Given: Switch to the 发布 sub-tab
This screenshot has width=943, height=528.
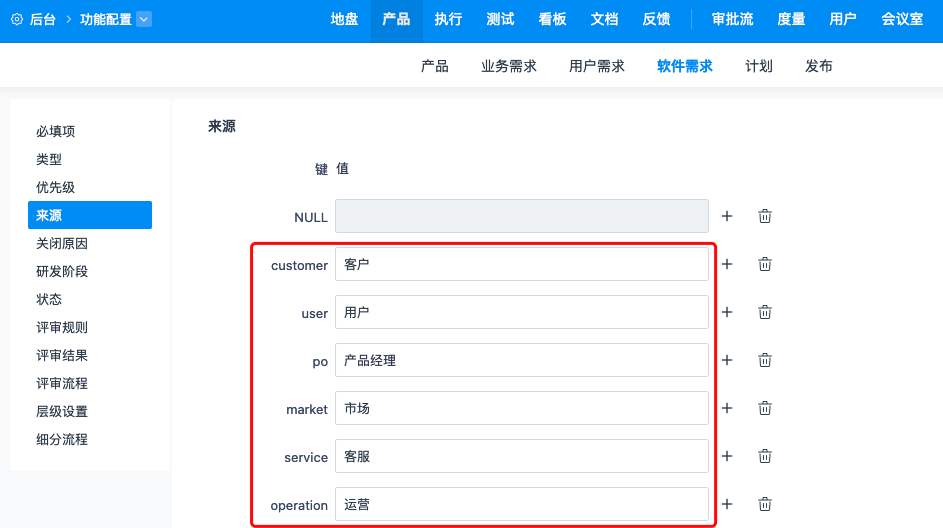Looking at the screenshot, I should (819, 66).
